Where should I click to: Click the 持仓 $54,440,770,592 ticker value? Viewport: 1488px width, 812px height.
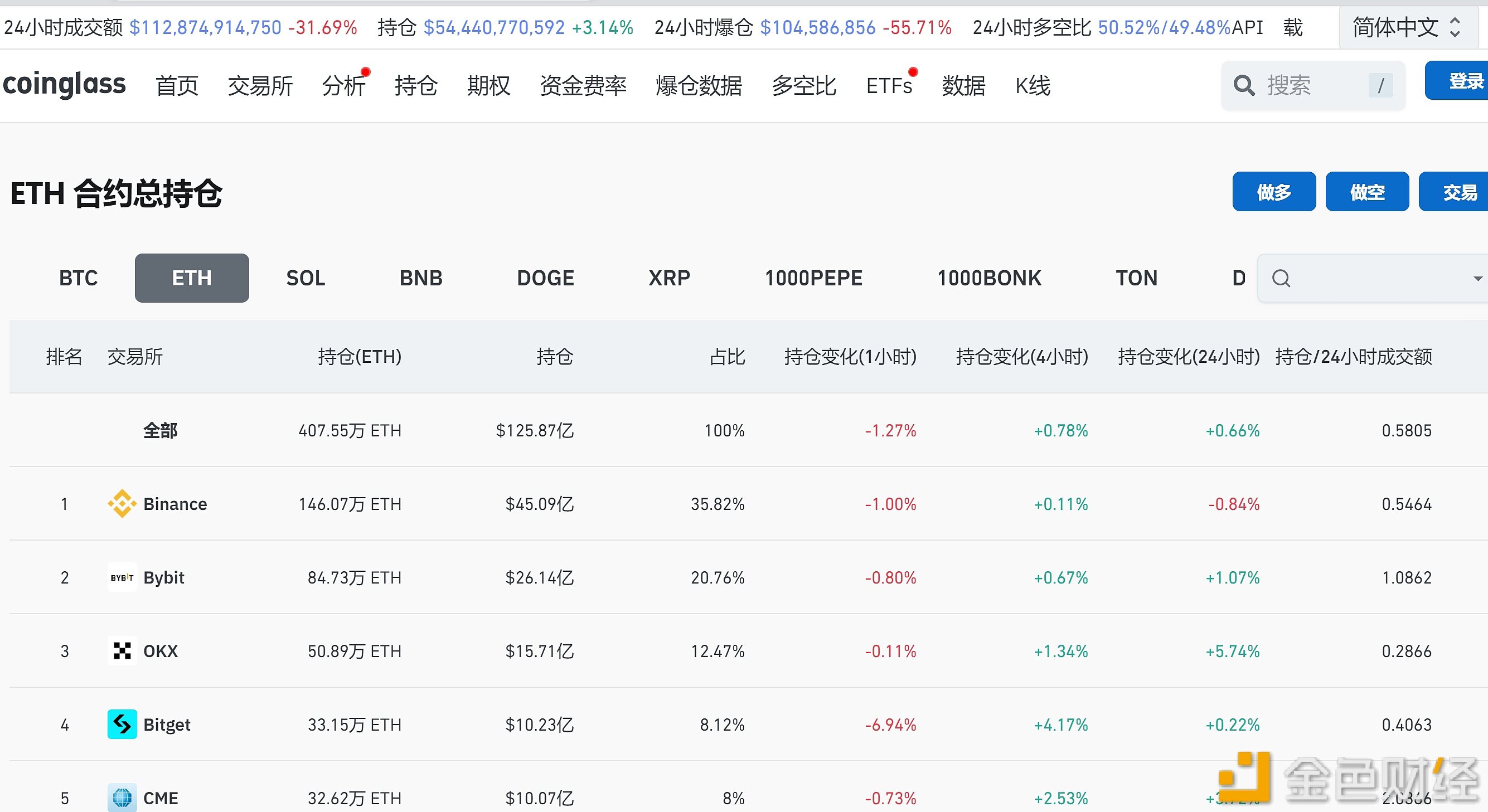pos(494,27)
